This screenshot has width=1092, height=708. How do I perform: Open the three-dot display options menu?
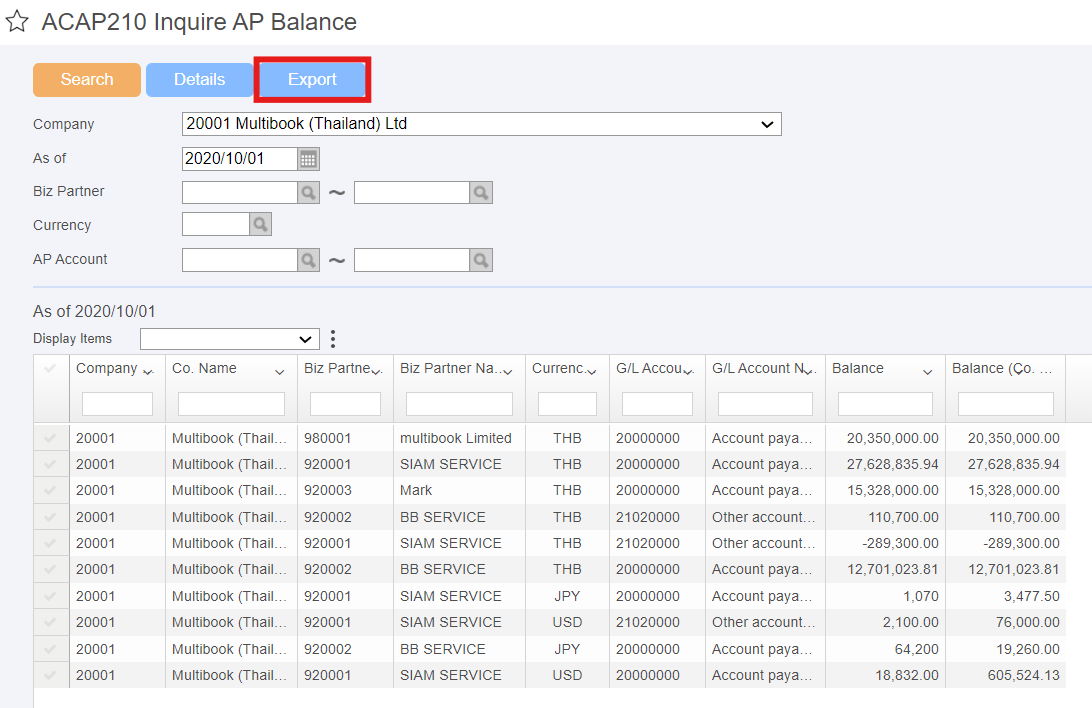click(333, 339)
